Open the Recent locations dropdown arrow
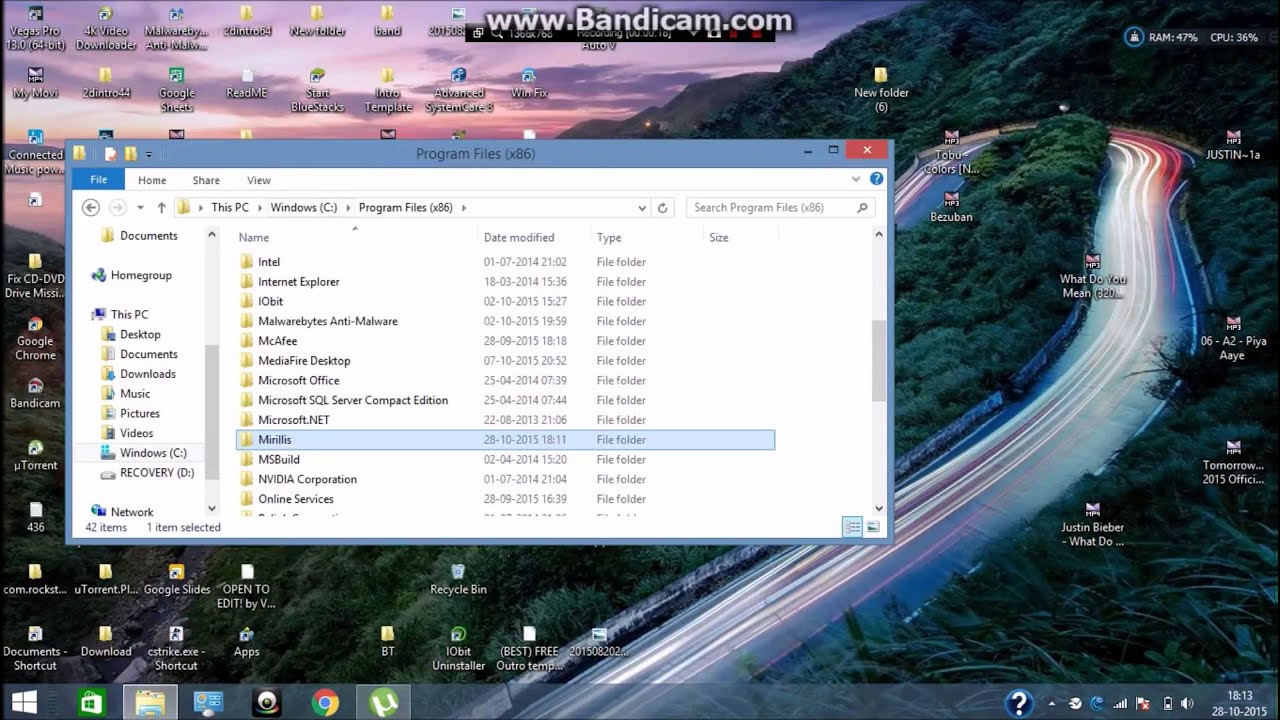The image size is (1280, 720). 140,208
